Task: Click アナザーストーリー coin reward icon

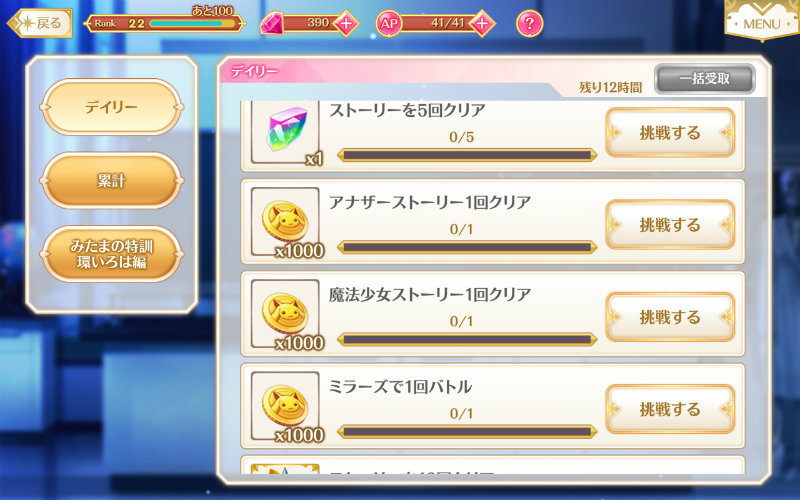Action: pos(286,221)
